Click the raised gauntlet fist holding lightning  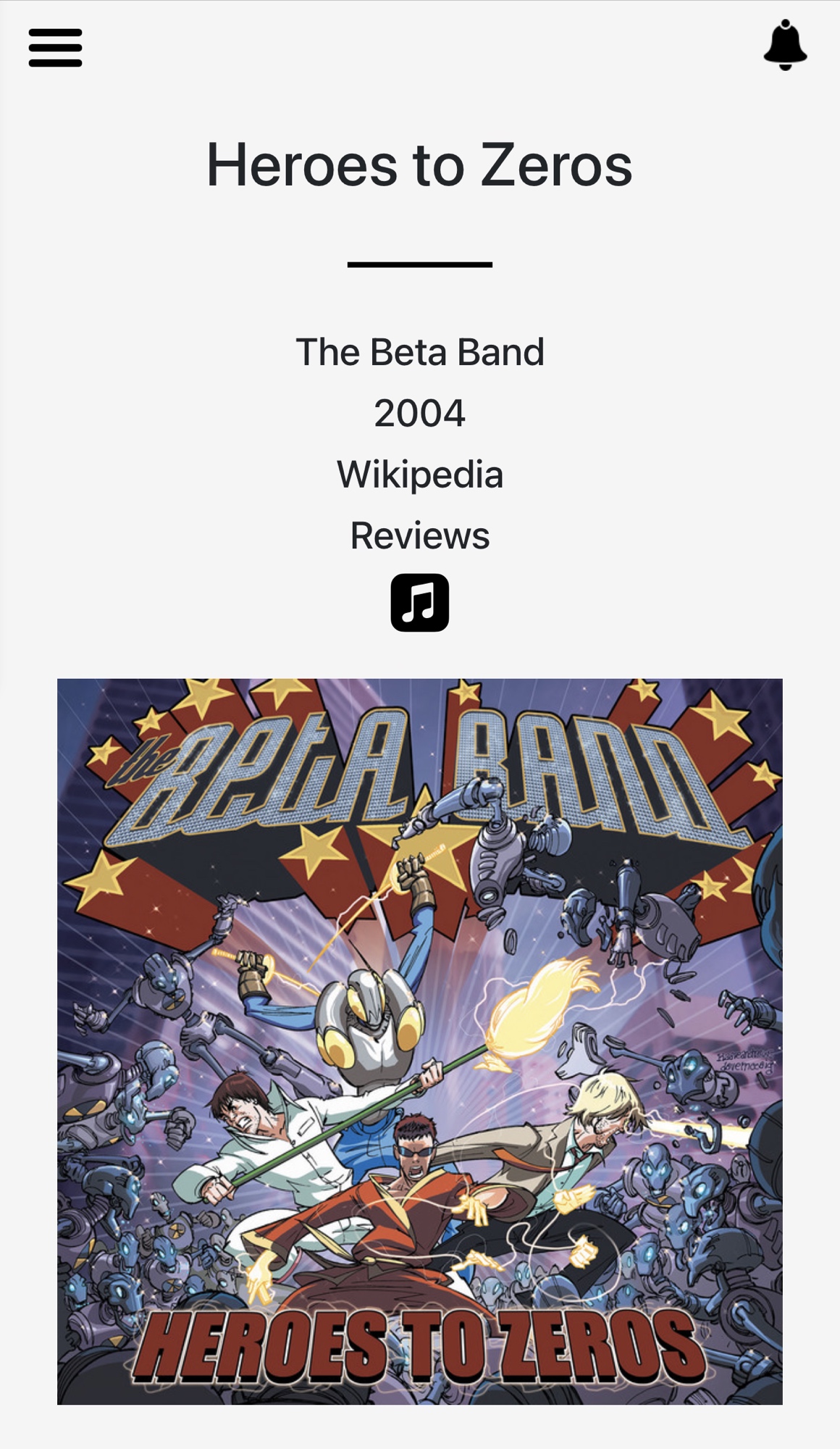click(x=415, y=878)
